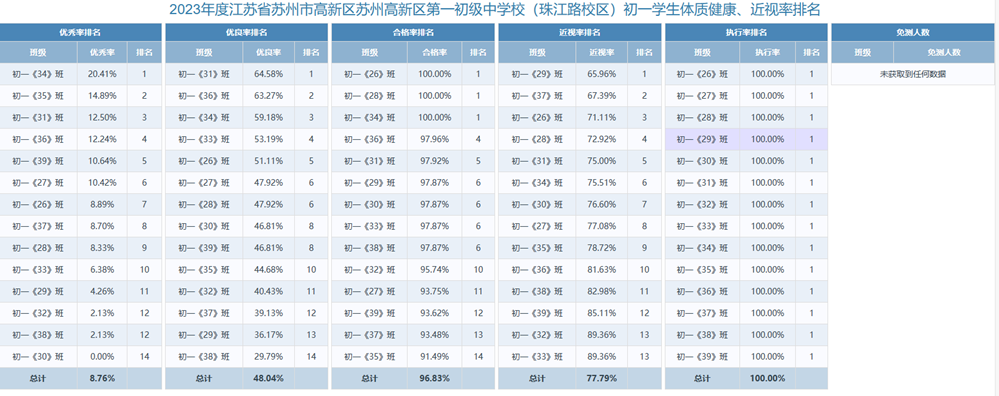Click 初一《31》班 in 优良率排名 table
The height and width of the screenshot is (396, 999).
pos(204,74)
